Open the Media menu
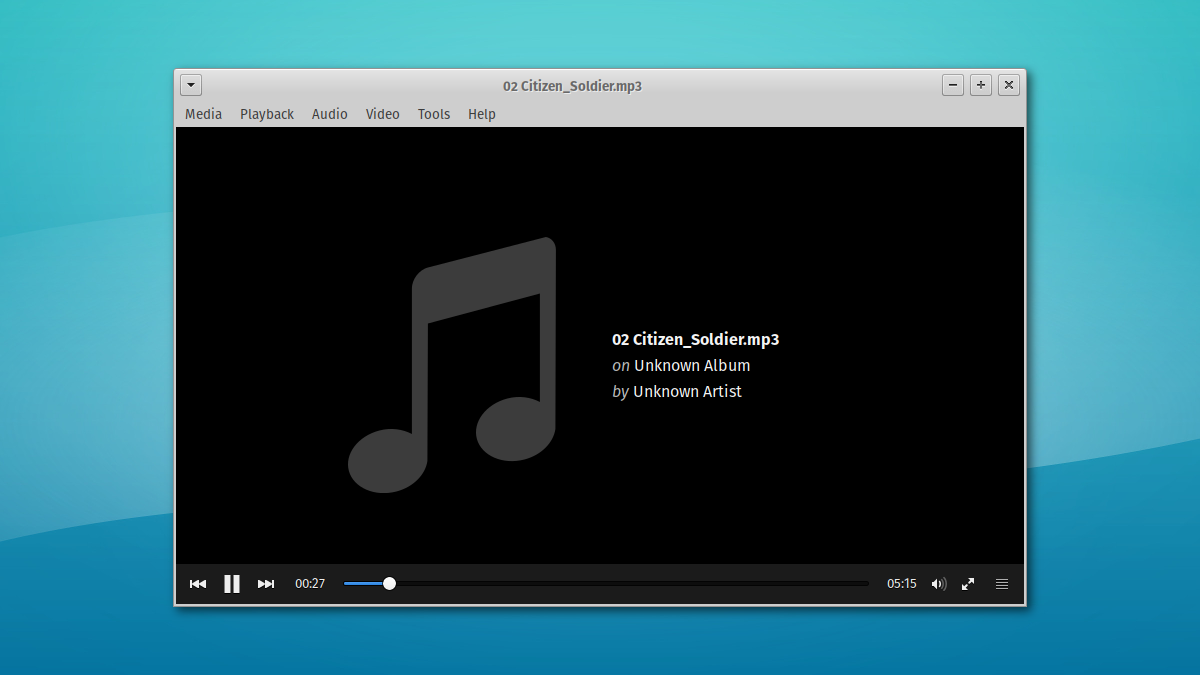 (203, 114)
